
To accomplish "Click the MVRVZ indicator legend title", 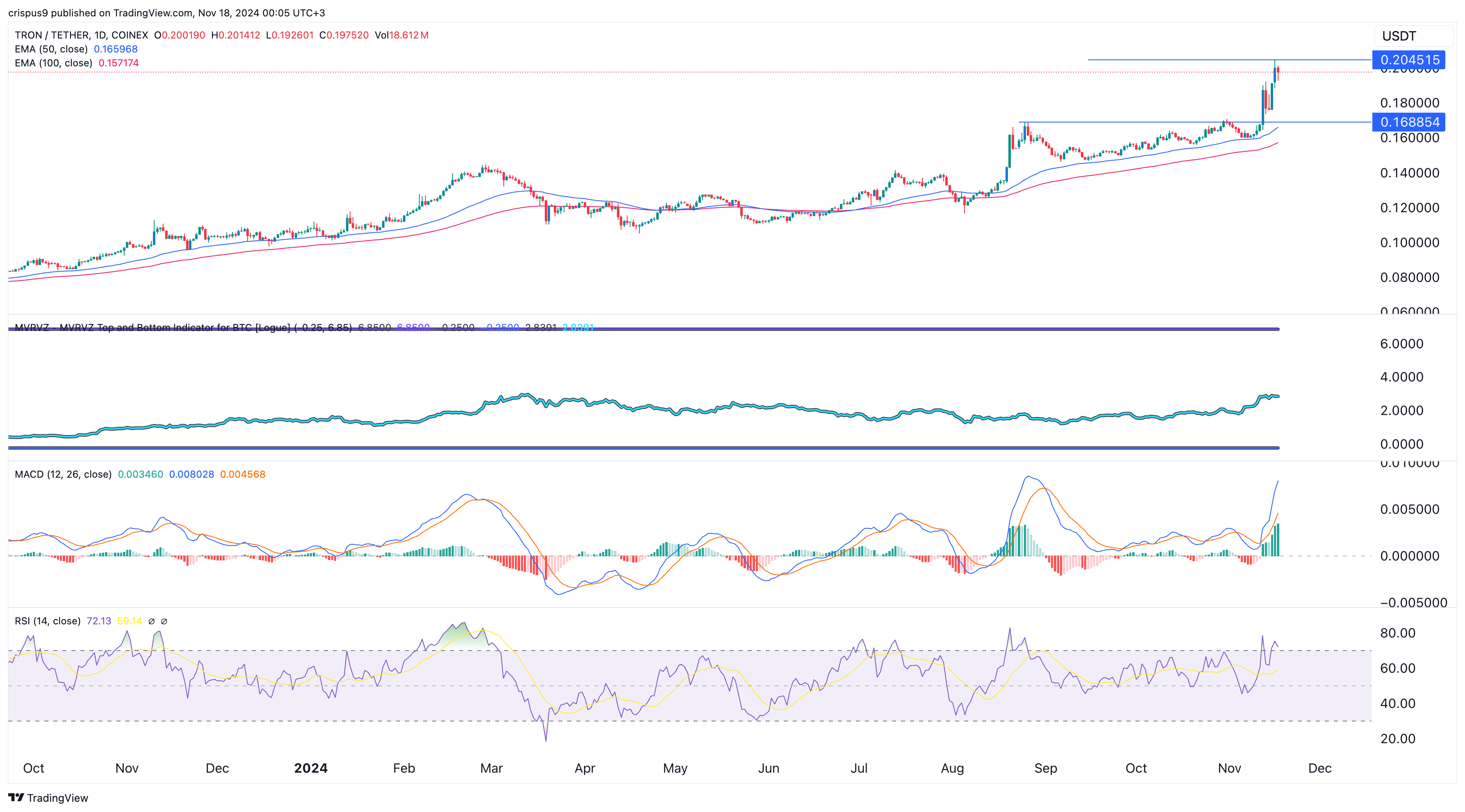I will (183, 327).
